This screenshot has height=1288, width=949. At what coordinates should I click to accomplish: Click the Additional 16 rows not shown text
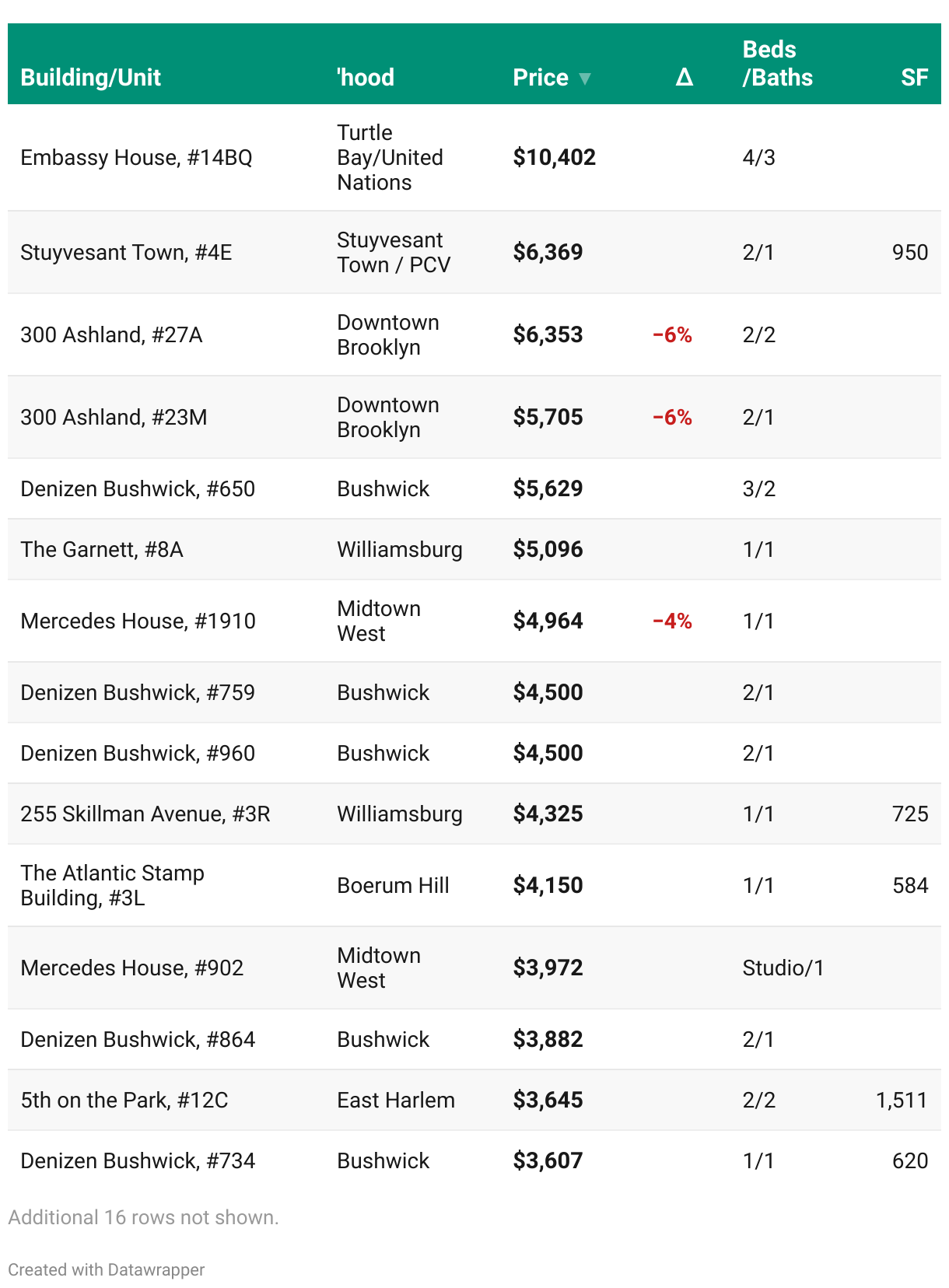[143, 1217]
